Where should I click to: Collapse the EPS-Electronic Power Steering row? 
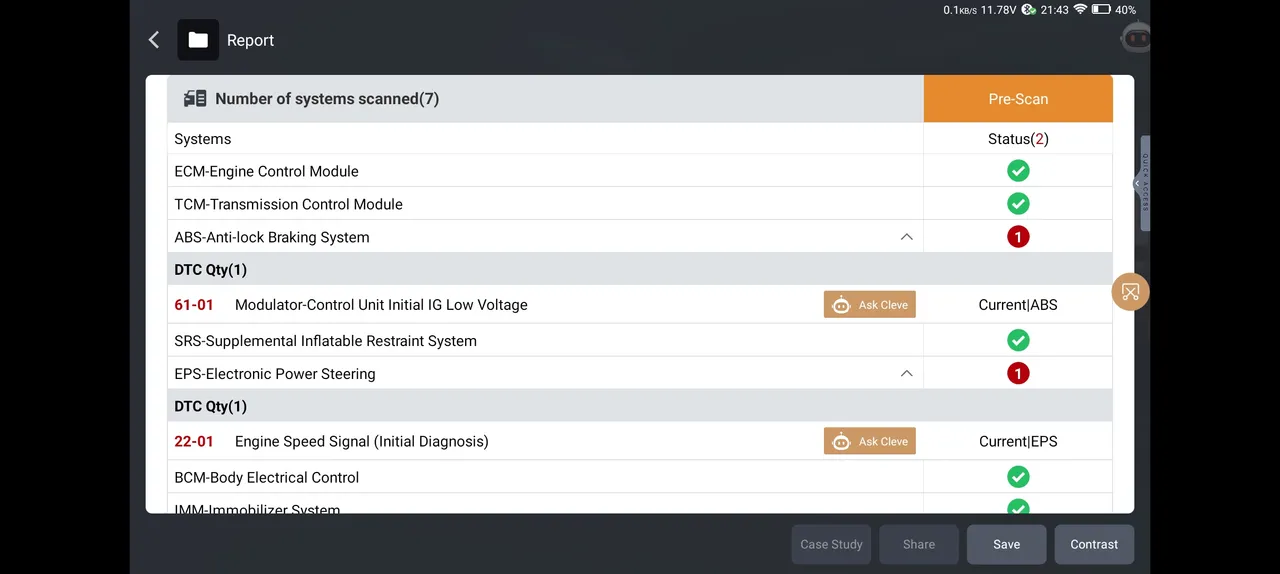[x=906, y=374]
